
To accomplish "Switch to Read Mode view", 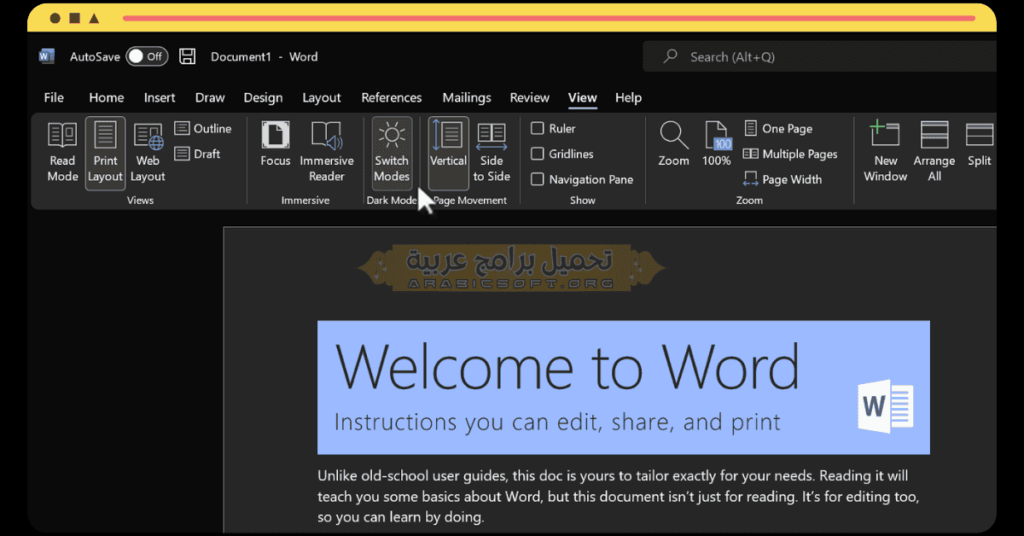I will [x=62, y=153].
